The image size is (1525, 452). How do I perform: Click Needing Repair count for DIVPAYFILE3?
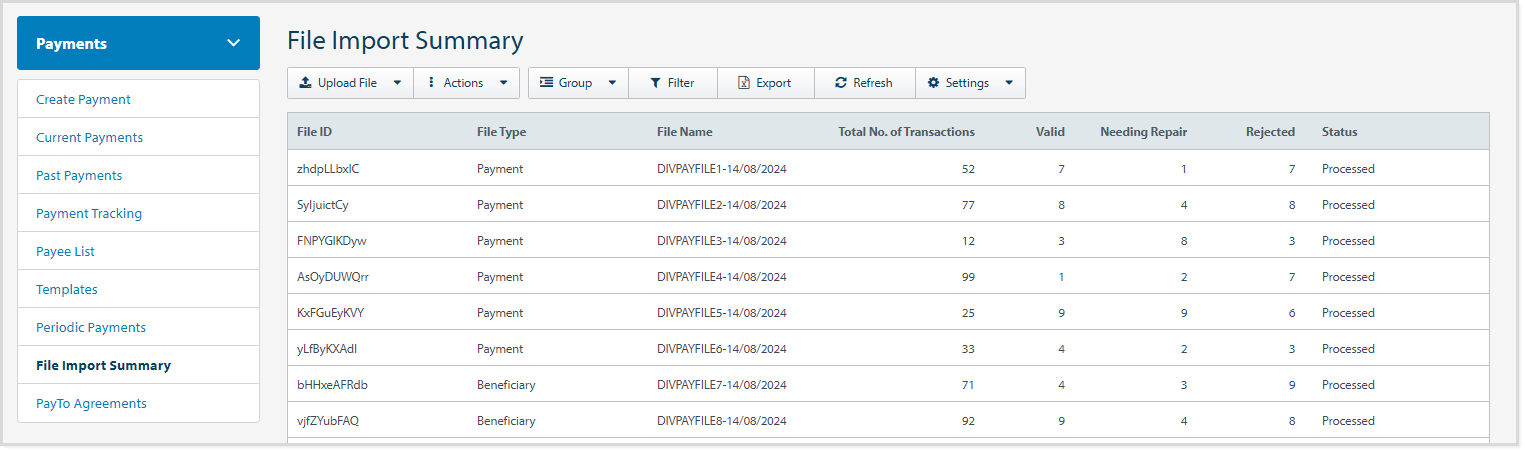click(x=1183, y=241)
